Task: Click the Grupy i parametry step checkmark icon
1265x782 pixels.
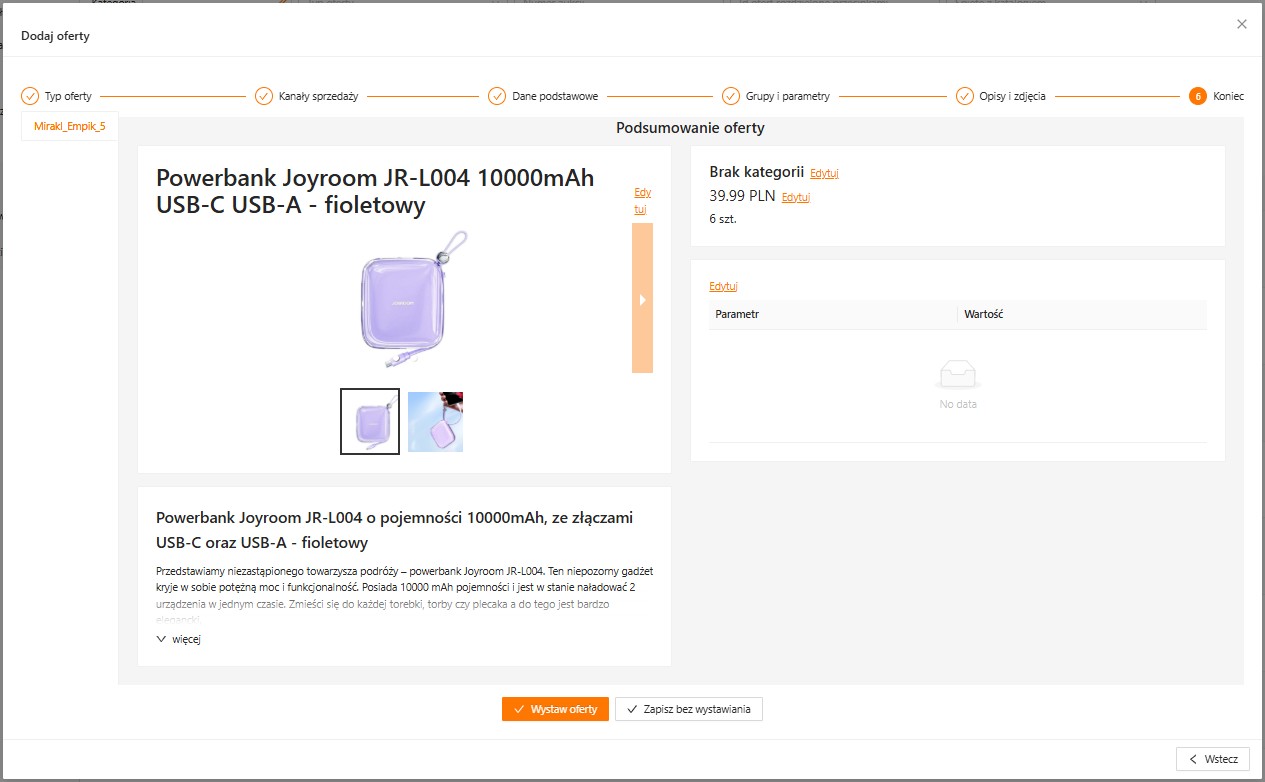Action: [731, 96]
